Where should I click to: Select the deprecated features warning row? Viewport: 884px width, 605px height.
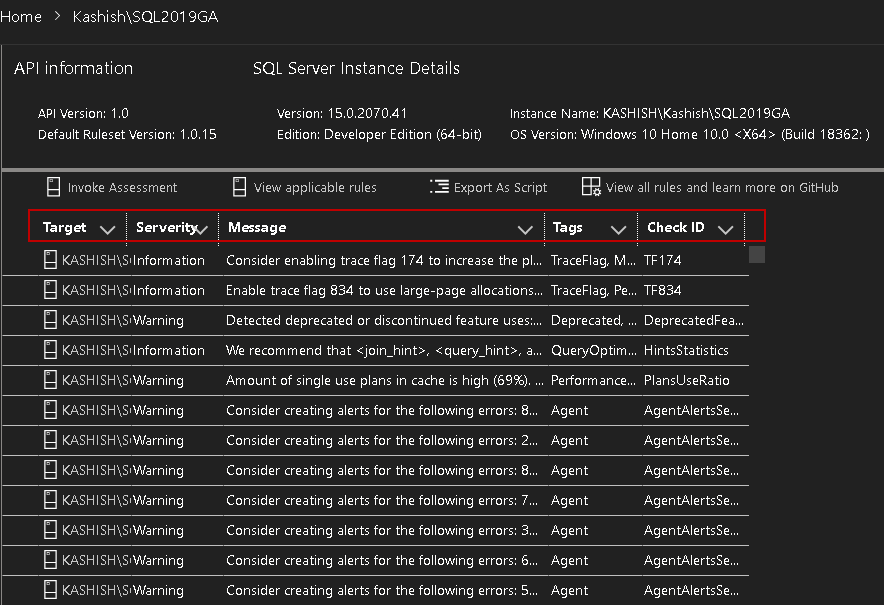pos(383,320)
